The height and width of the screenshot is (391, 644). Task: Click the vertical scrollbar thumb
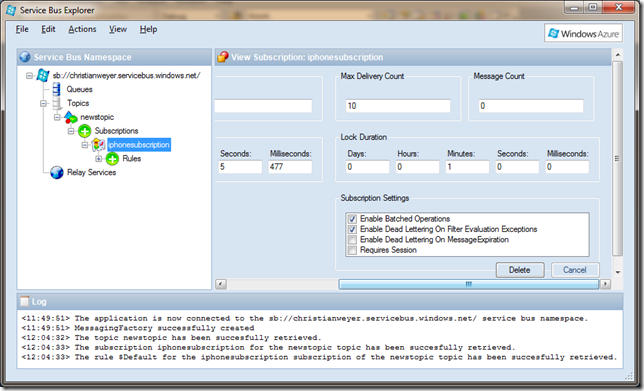pos(617,159)
